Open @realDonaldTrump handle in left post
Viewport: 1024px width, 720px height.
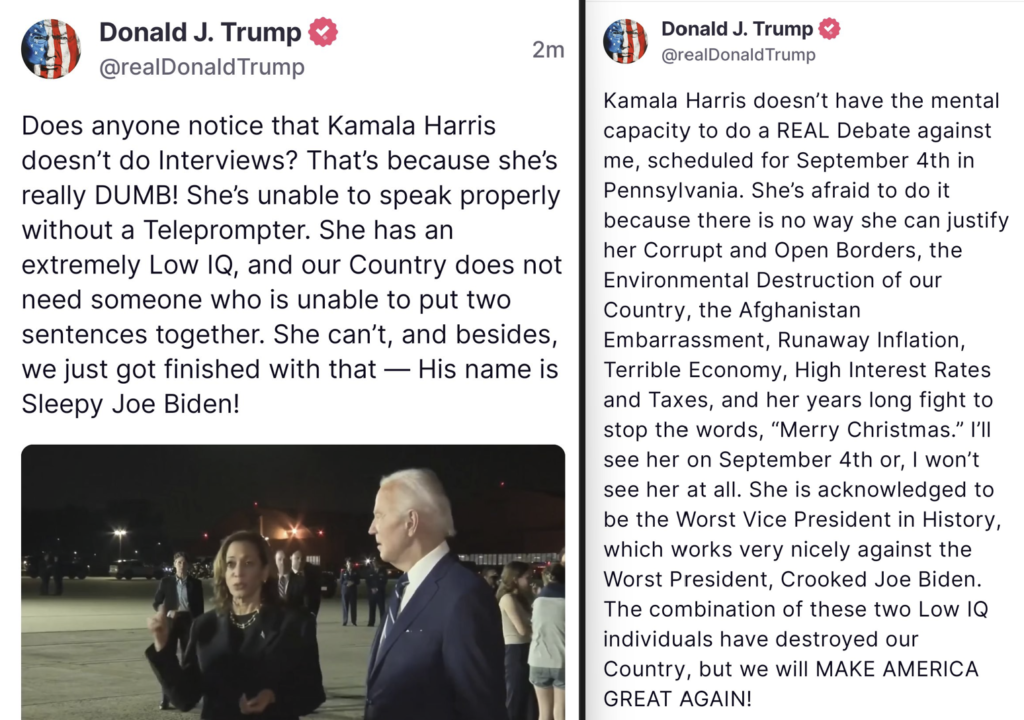click(201, 68)
